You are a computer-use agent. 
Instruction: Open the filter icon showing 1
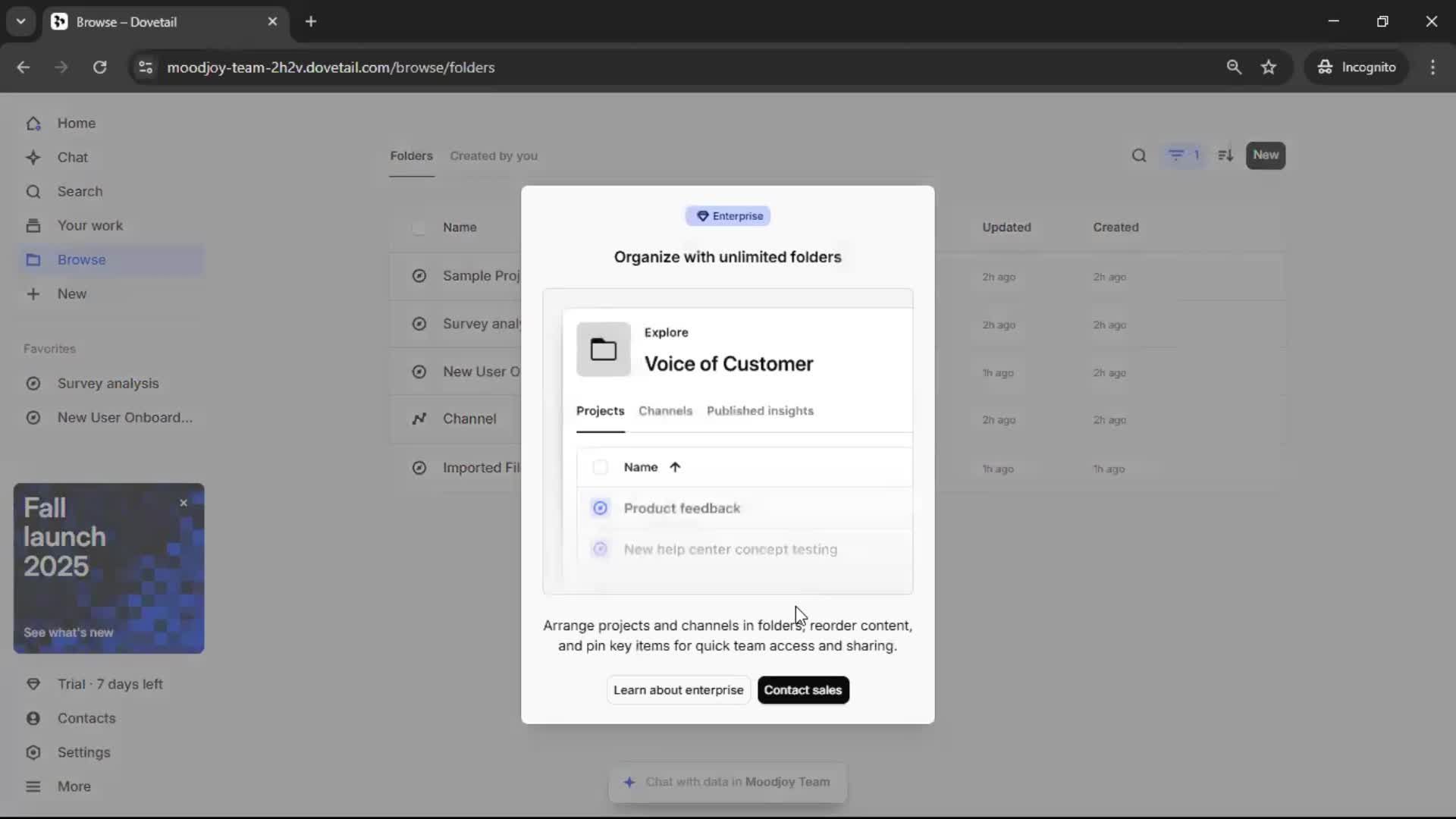tap(1183, 155)
